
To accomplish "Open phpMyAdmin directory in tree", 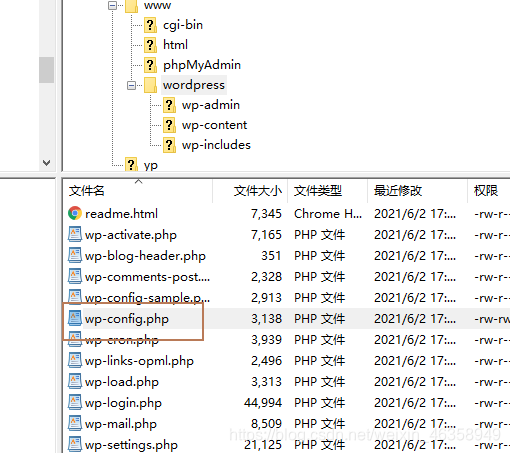I will point(202,65).
